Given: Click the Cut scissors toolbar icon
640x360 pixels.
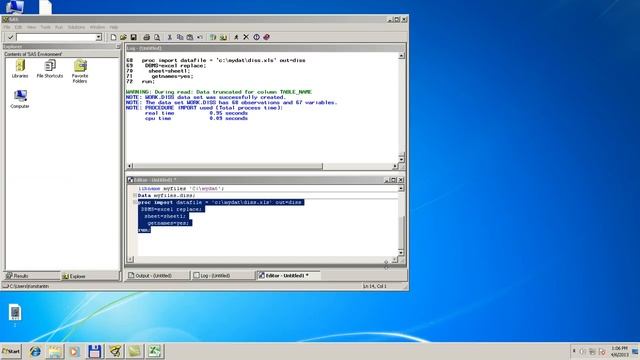Looking at the screenshot, I should [x=170, y=37].
